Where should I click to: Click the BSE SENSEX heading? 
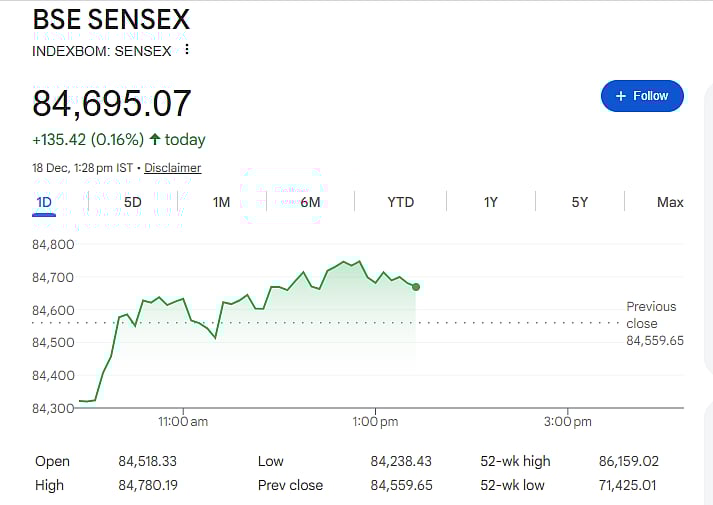(x=110, y=19)
